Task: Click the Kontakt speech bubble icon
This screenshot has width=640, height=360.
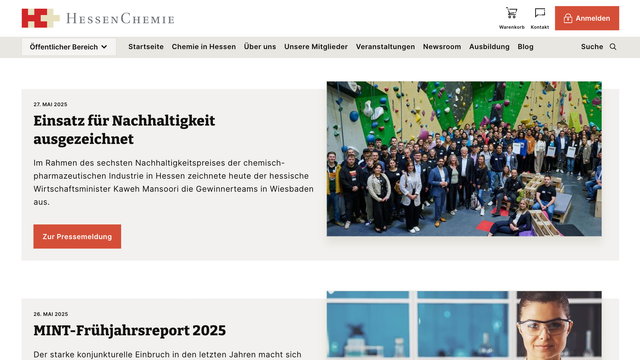Action: 540,13
